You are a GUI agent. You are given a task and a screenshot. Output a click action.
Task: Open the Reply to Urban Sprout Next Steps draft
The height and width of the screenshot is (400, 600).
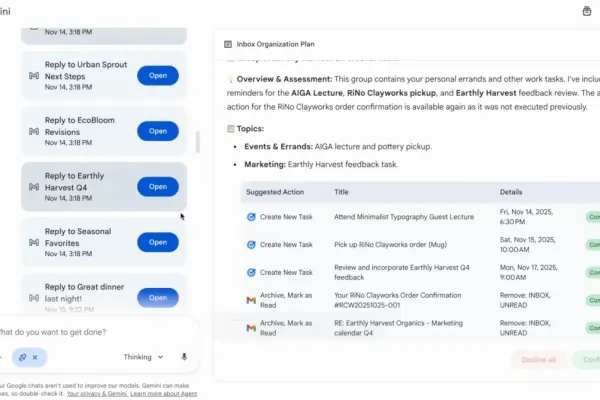click(x=158, y=76)
